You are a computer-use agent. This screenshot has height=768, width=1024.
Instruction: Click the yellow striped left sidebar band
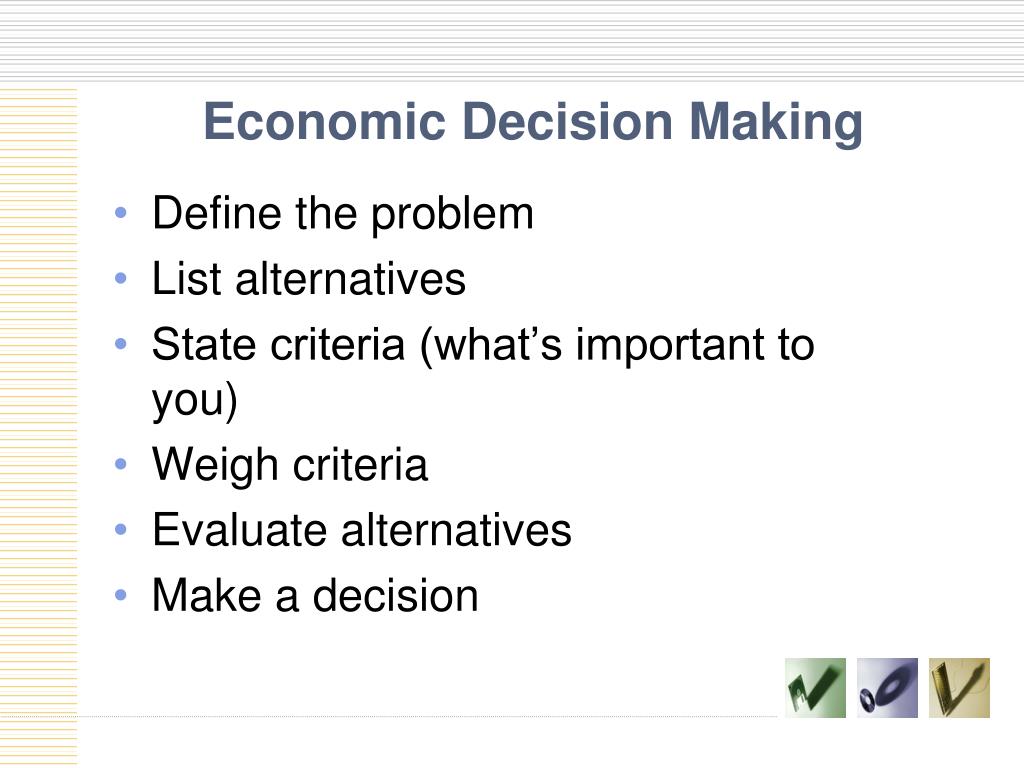point(39,428)
